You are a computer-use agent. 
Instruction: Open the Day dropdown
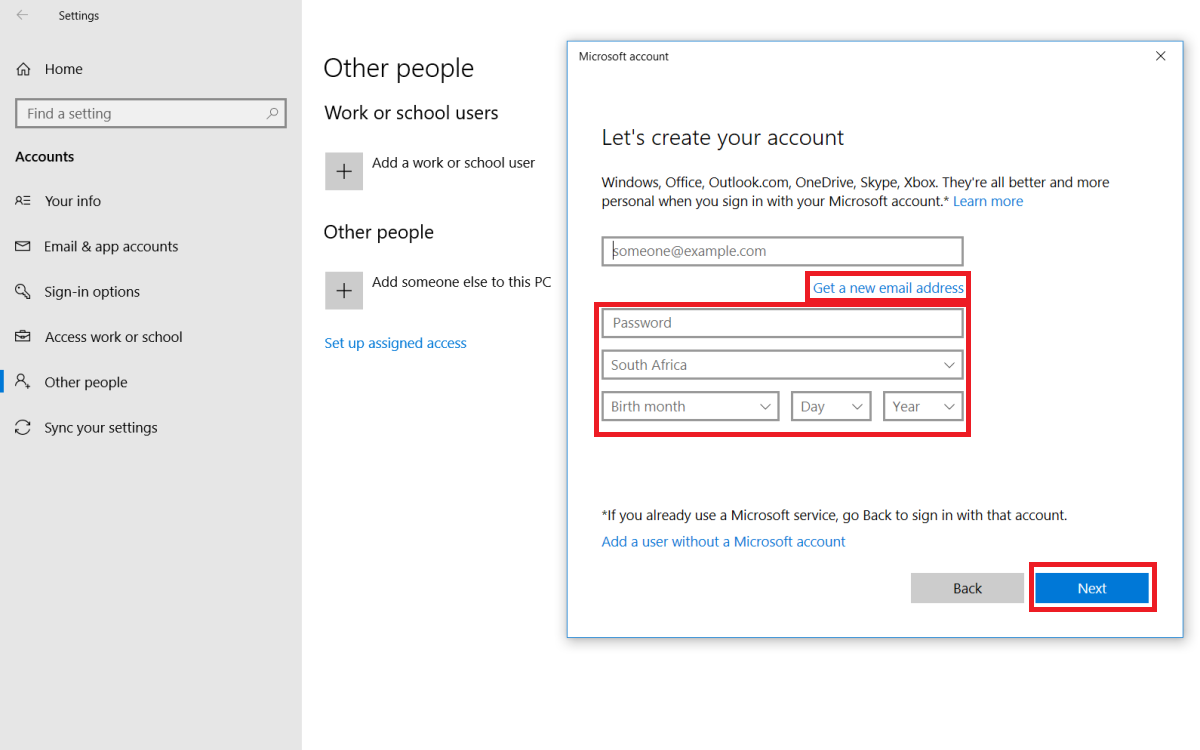(831, 406)
